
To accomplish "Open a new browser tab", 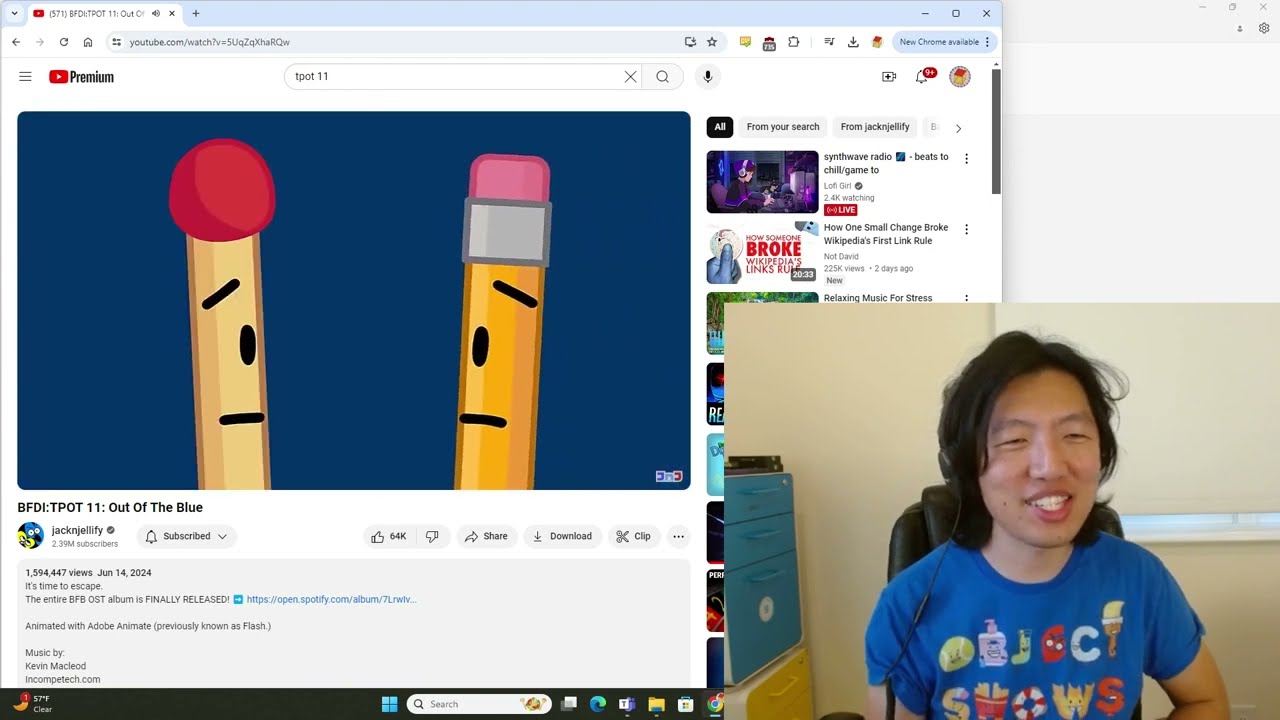I will 196,13.
